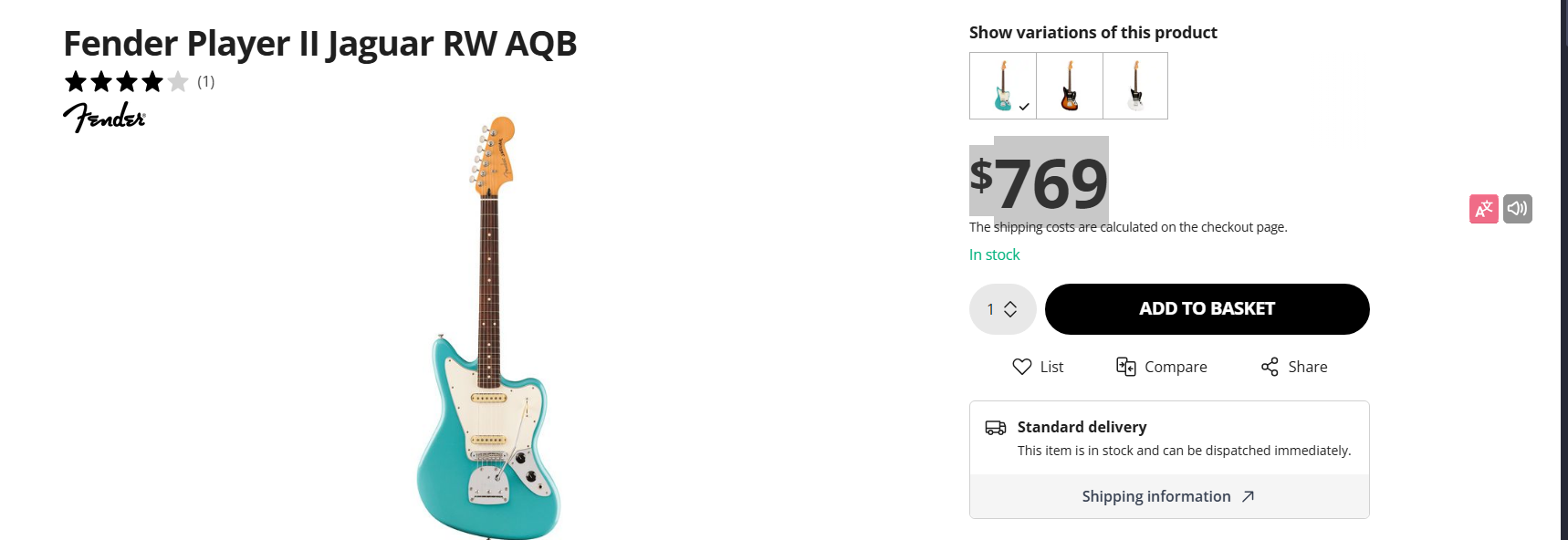Screen dimensions: 1568x540
Task: Change quantity using the stepper arrows
Action: click(x=1010, y=309)
